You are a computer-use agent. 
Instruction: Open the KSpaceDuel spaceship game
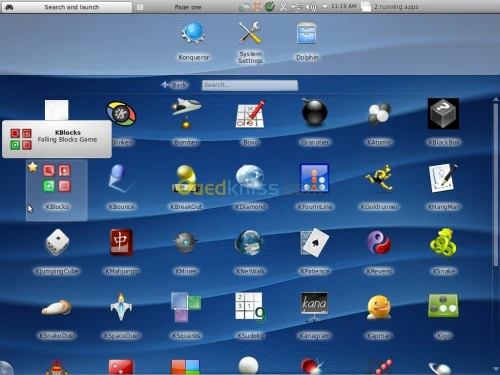(x=122, y=316)
